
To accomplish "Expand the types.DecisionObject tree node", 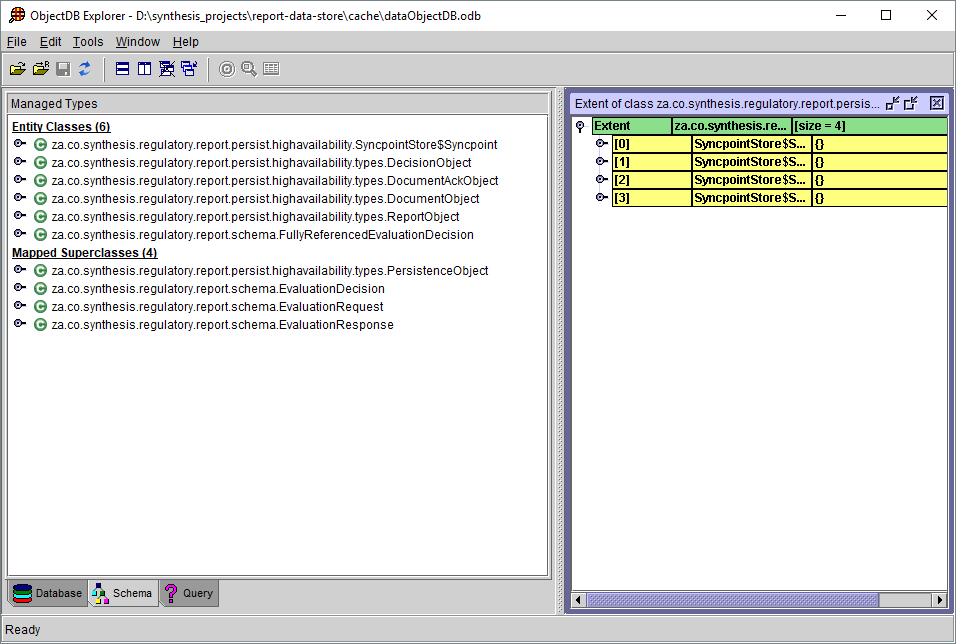I will tap(20, 162).
